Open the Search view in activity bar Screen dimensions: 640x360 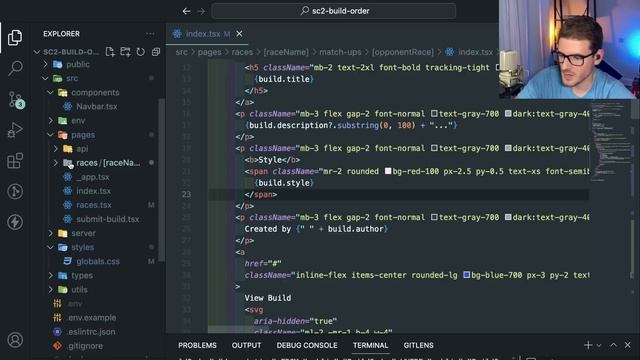(15, 68)
